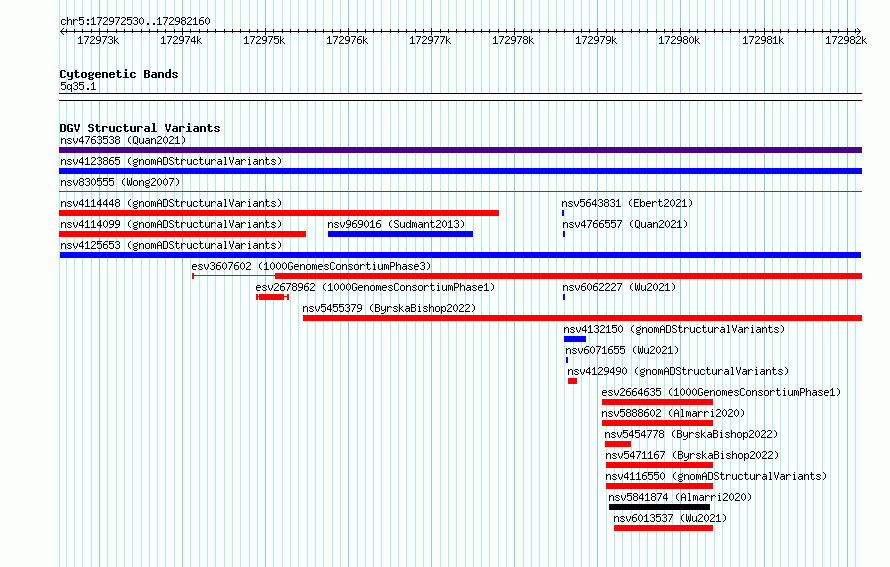Open nsv969016 (Sudmant2013) label

click(396, 224)
